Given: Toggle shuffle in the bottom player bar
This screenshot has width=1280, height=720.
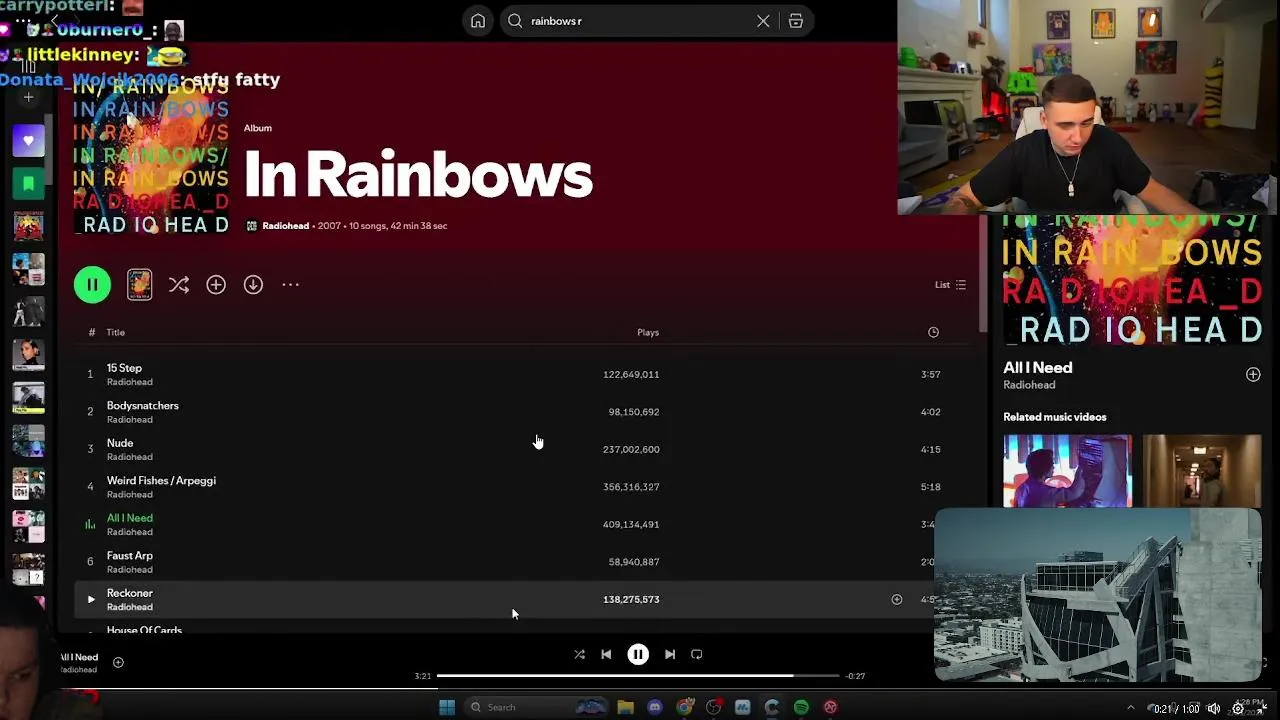Looking at the screenshot, I should point(579,654).
